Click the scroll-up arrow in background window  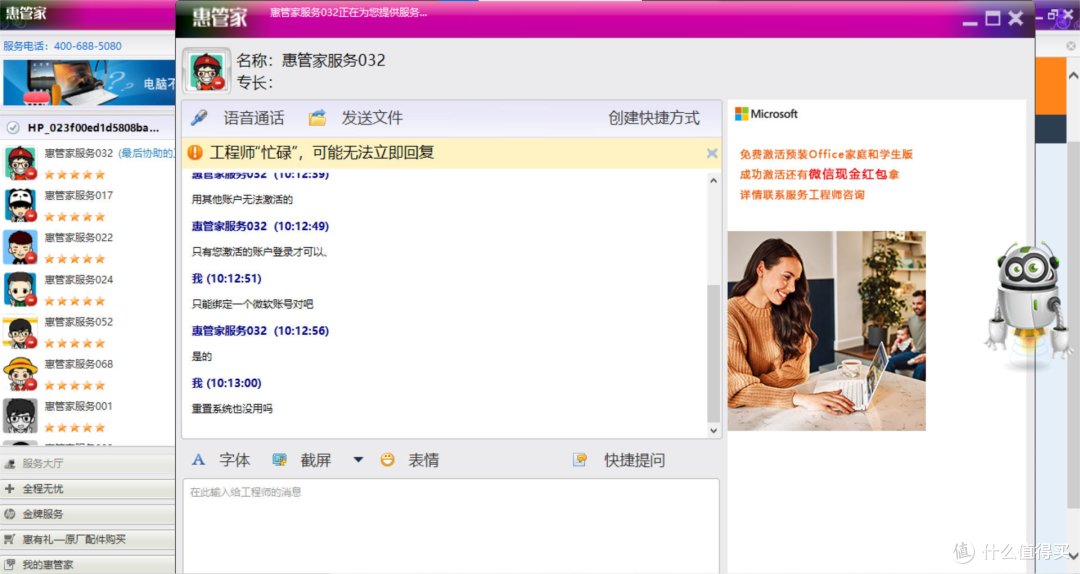coord(1072,75)
